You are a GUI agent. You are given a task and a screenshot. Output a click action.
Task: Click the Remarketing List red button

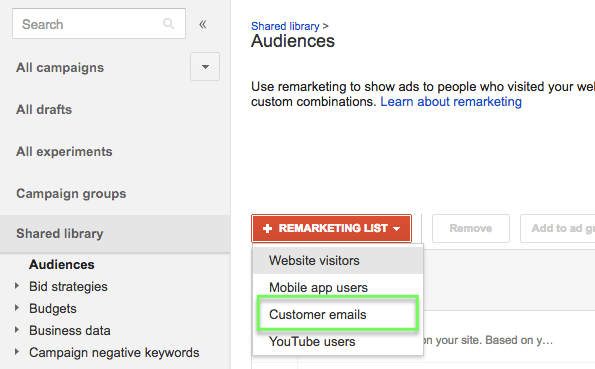(x=331, y=228)
